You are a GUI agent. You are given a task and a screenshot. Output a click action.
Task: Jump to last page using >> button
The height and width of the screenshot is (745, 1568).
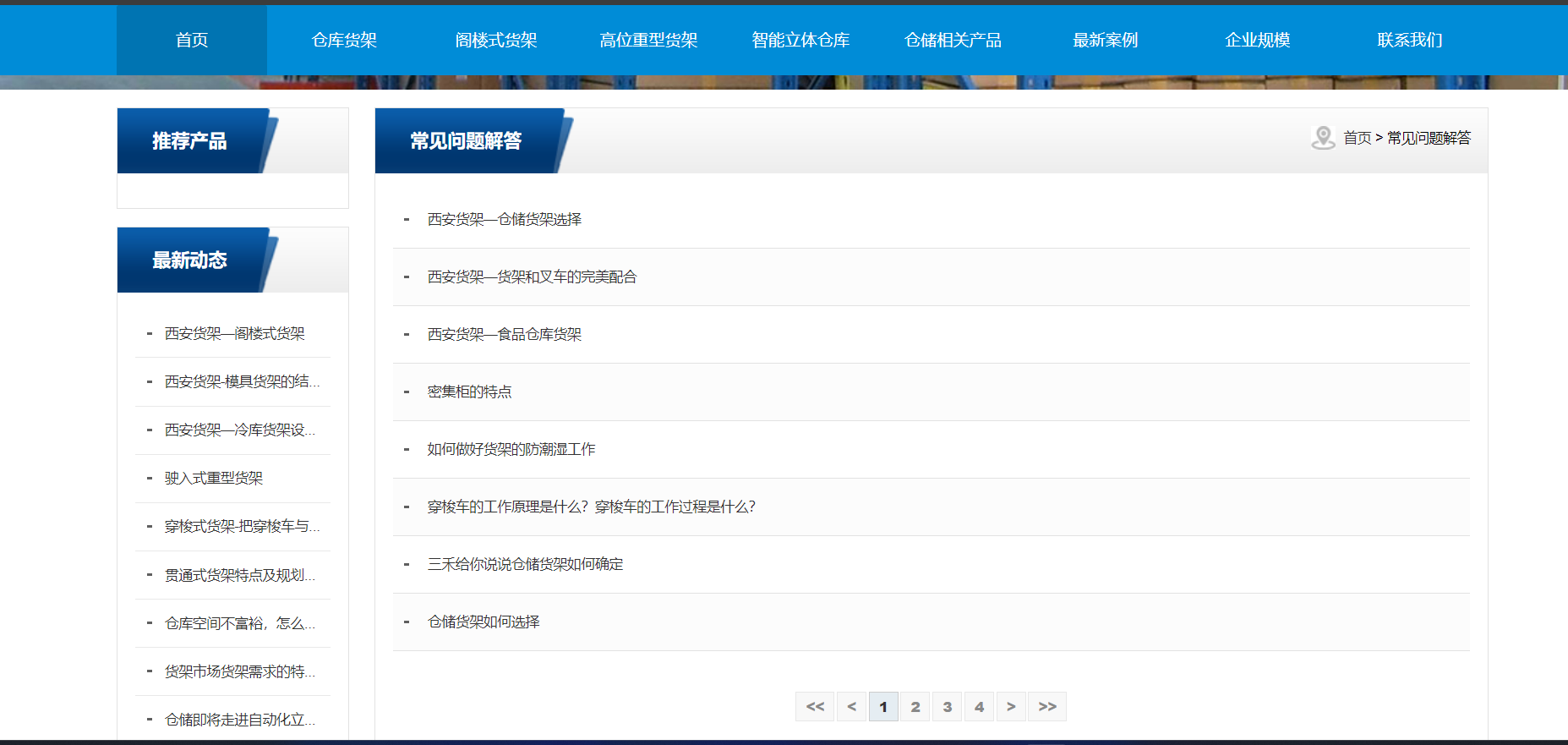coord(1047,707)
